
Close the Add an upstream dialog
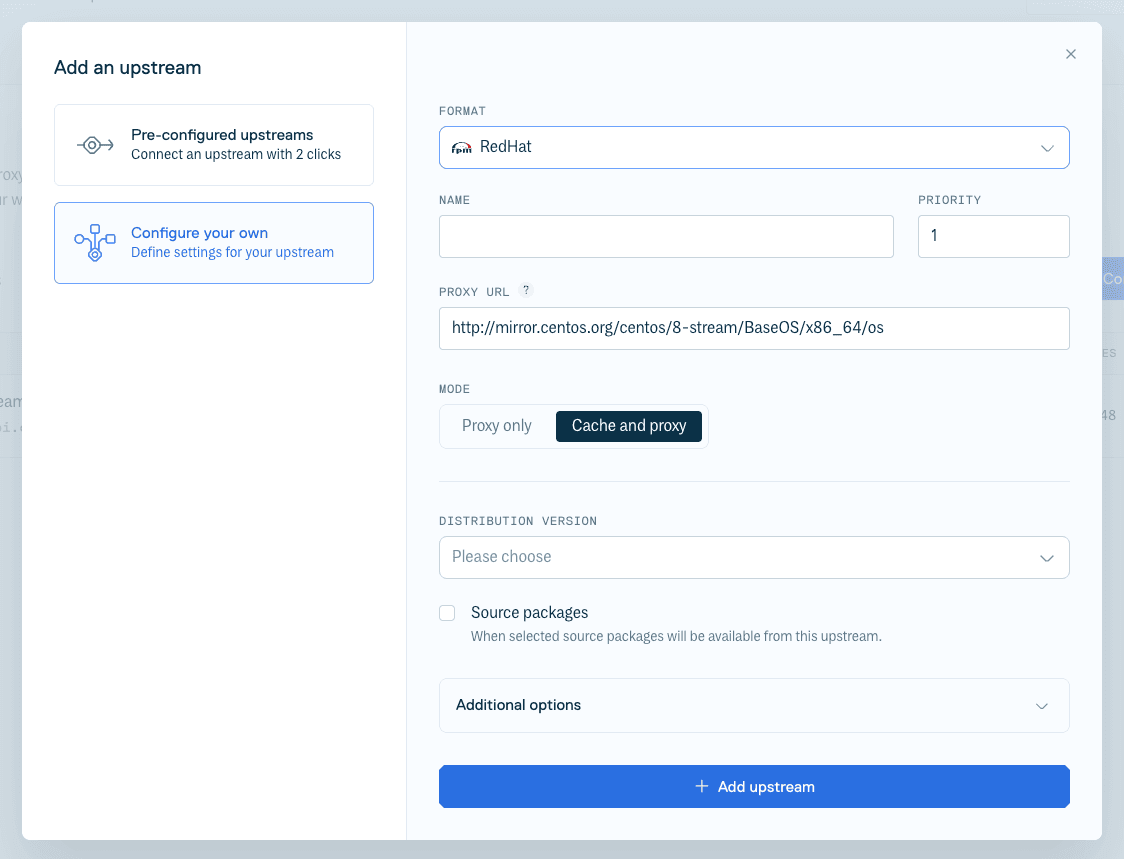tap(1070, 54)
